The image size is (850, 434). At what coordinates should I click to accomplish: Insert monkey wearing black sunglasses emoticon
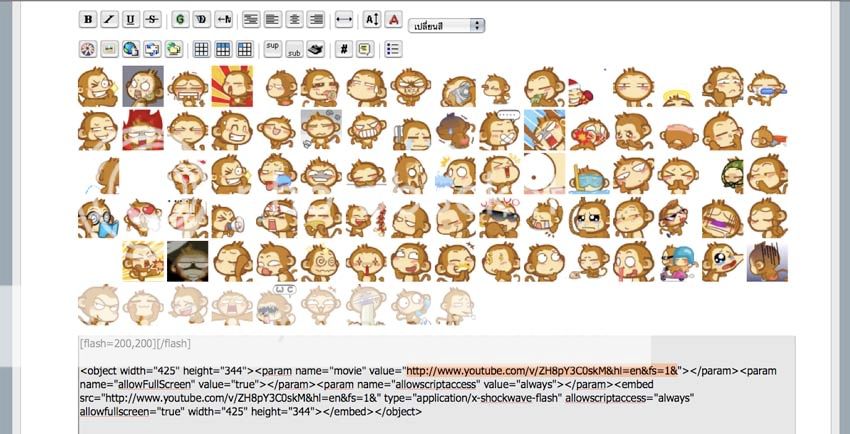point(500,218)
